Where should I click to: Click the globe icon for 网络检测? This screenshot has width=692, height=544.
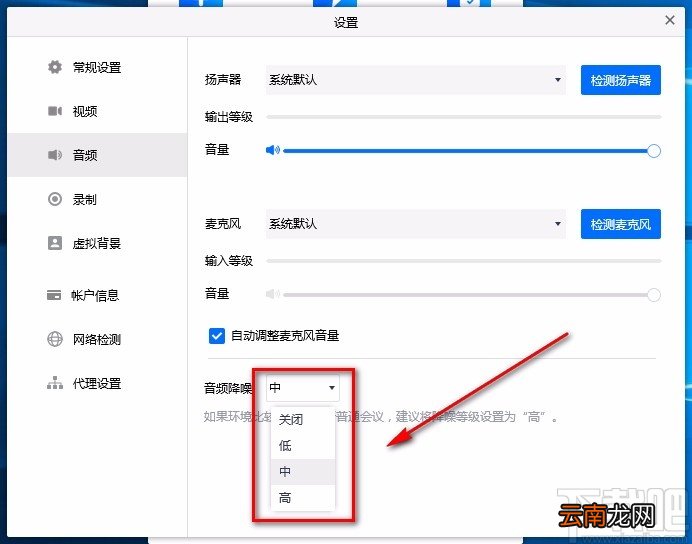(55, 339)
